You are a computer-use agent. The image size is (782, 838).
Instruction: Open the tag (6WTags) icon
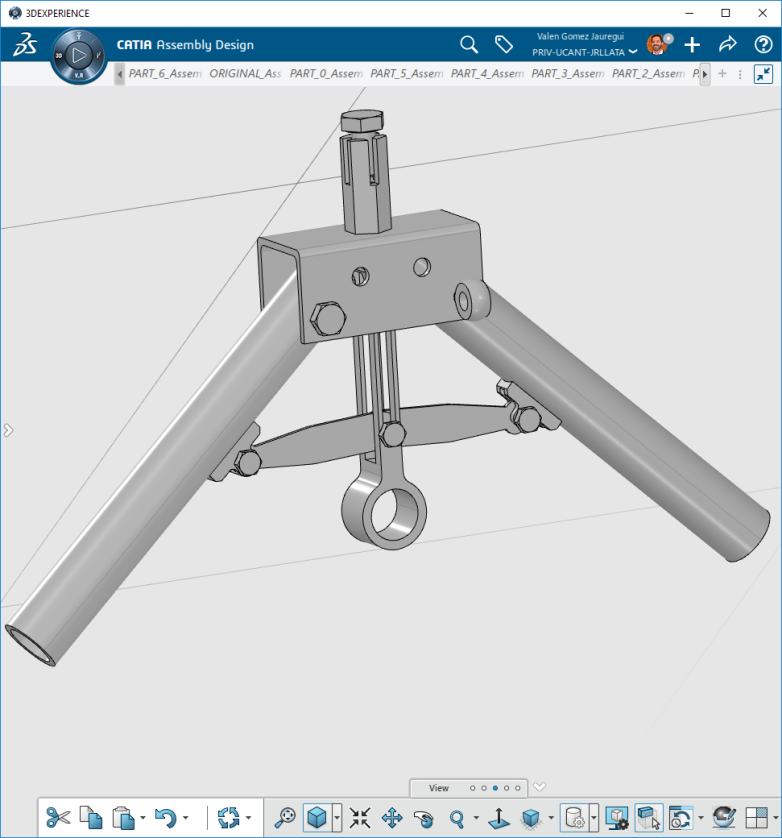[x=504, y=44]
